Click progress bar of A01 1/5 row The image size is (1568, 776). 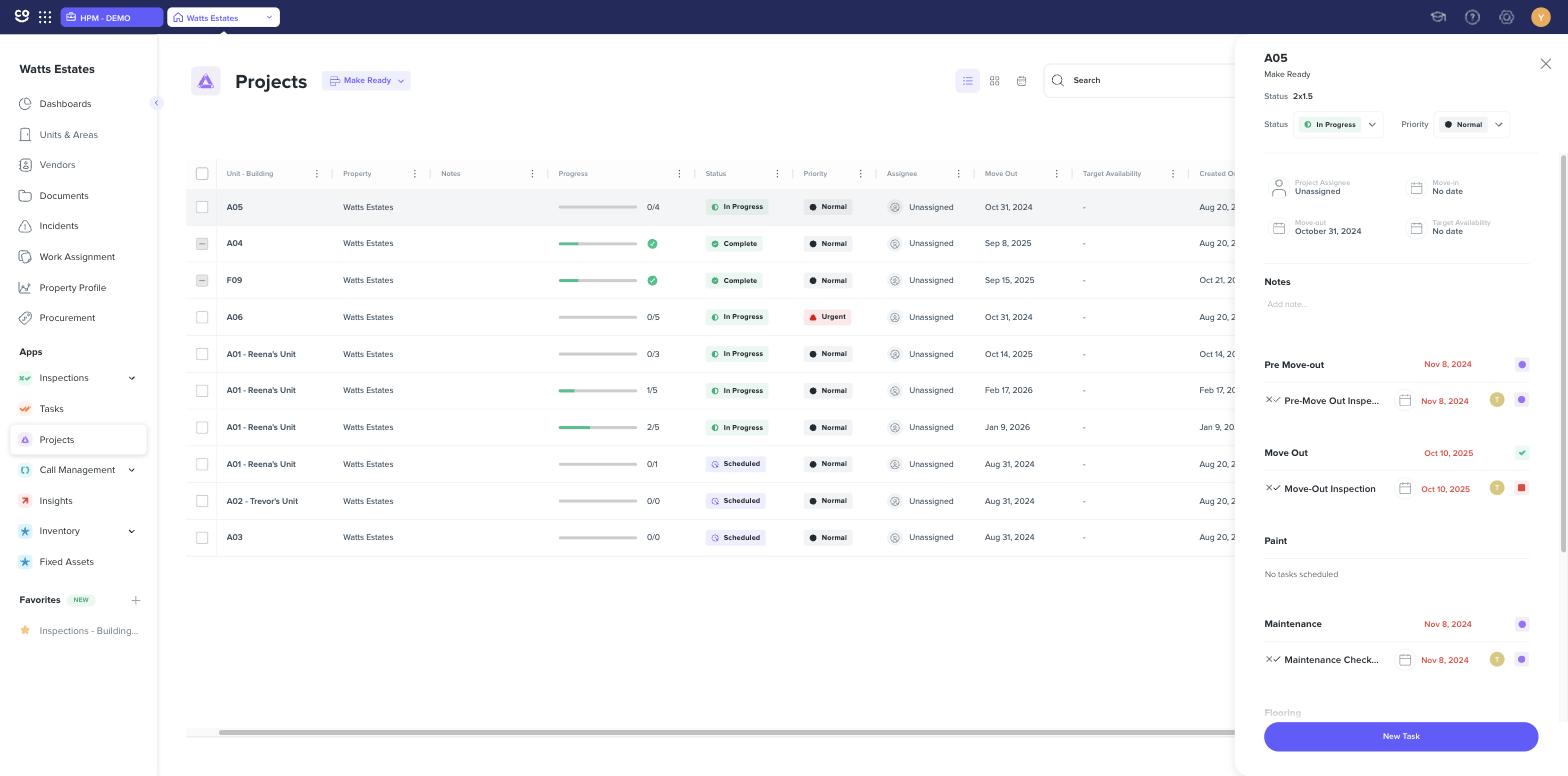(598, 391)
